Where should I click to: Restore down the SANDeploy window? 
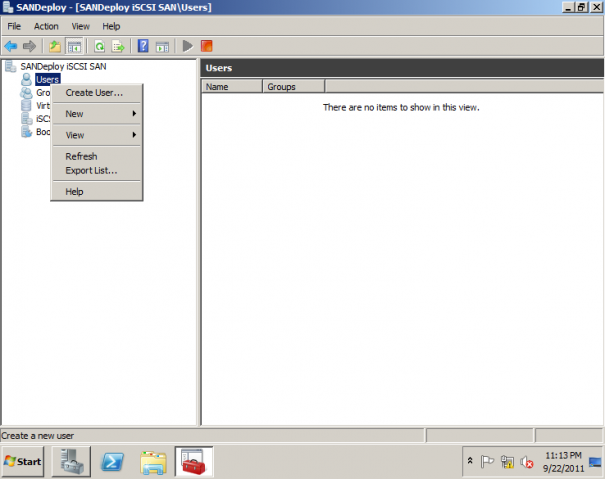pos(582,7)
